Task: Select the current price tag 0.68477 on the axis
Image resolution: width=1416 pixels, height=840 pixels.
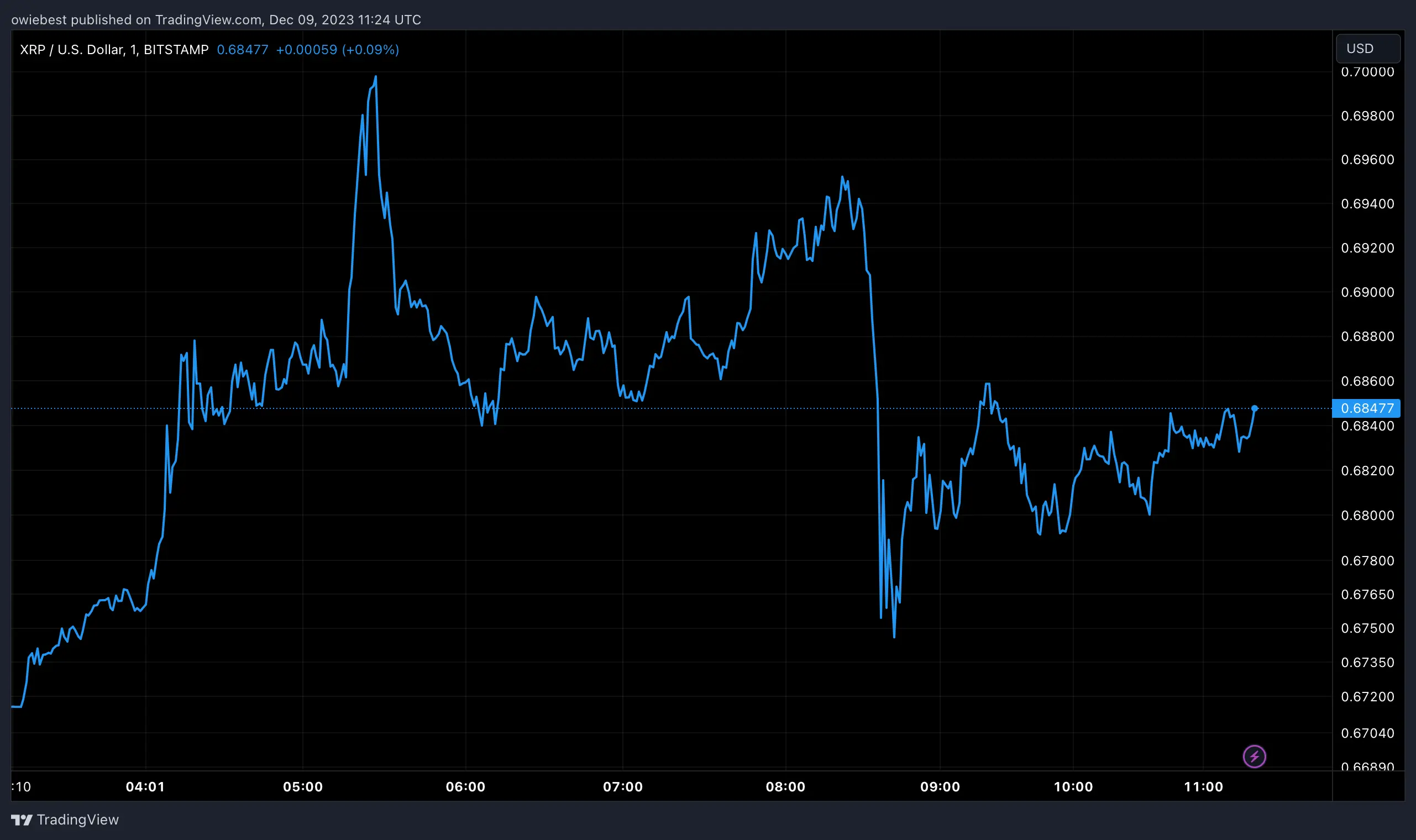Action: click(1367, 408)
